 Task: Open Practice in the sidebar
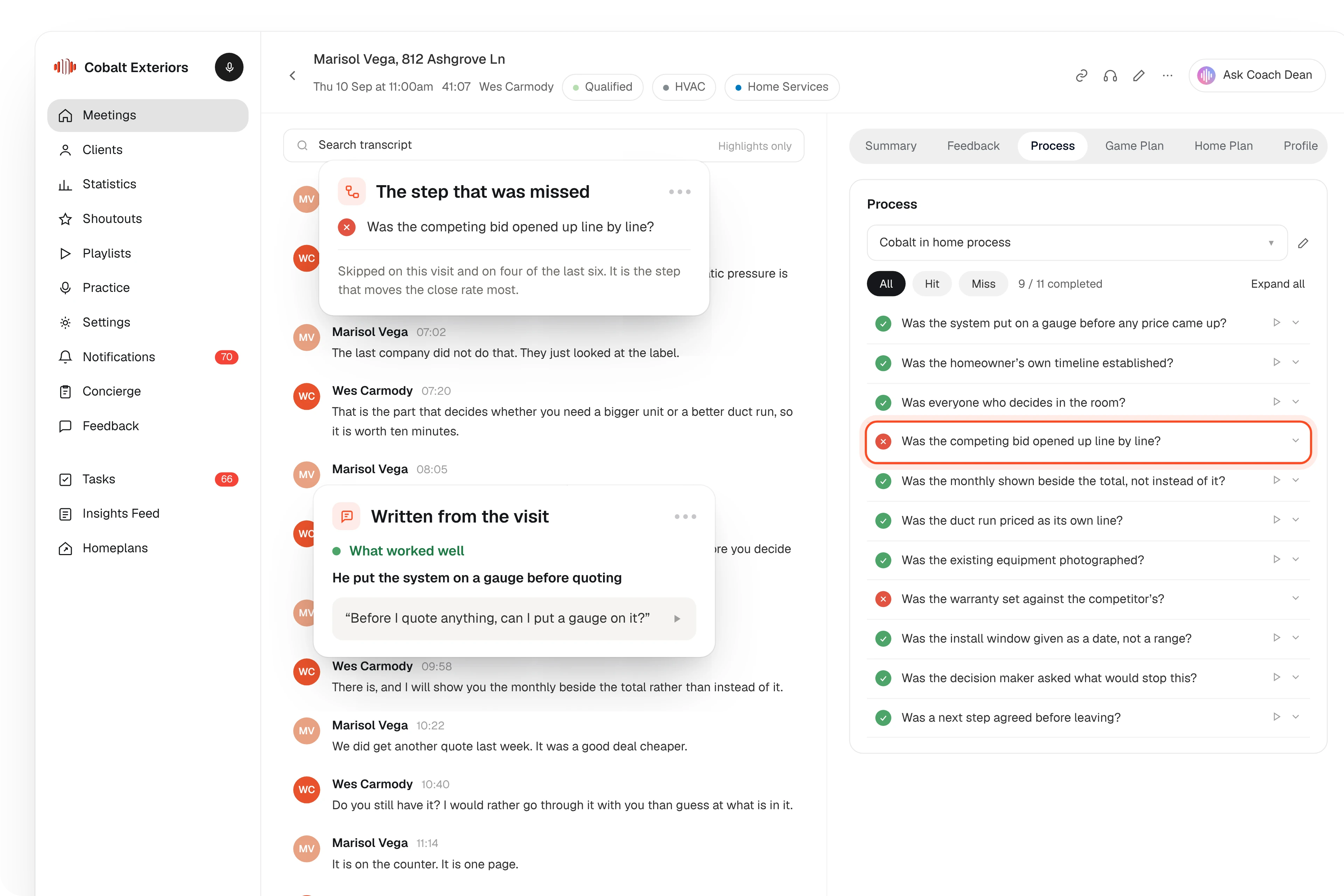tap(147, 288)
